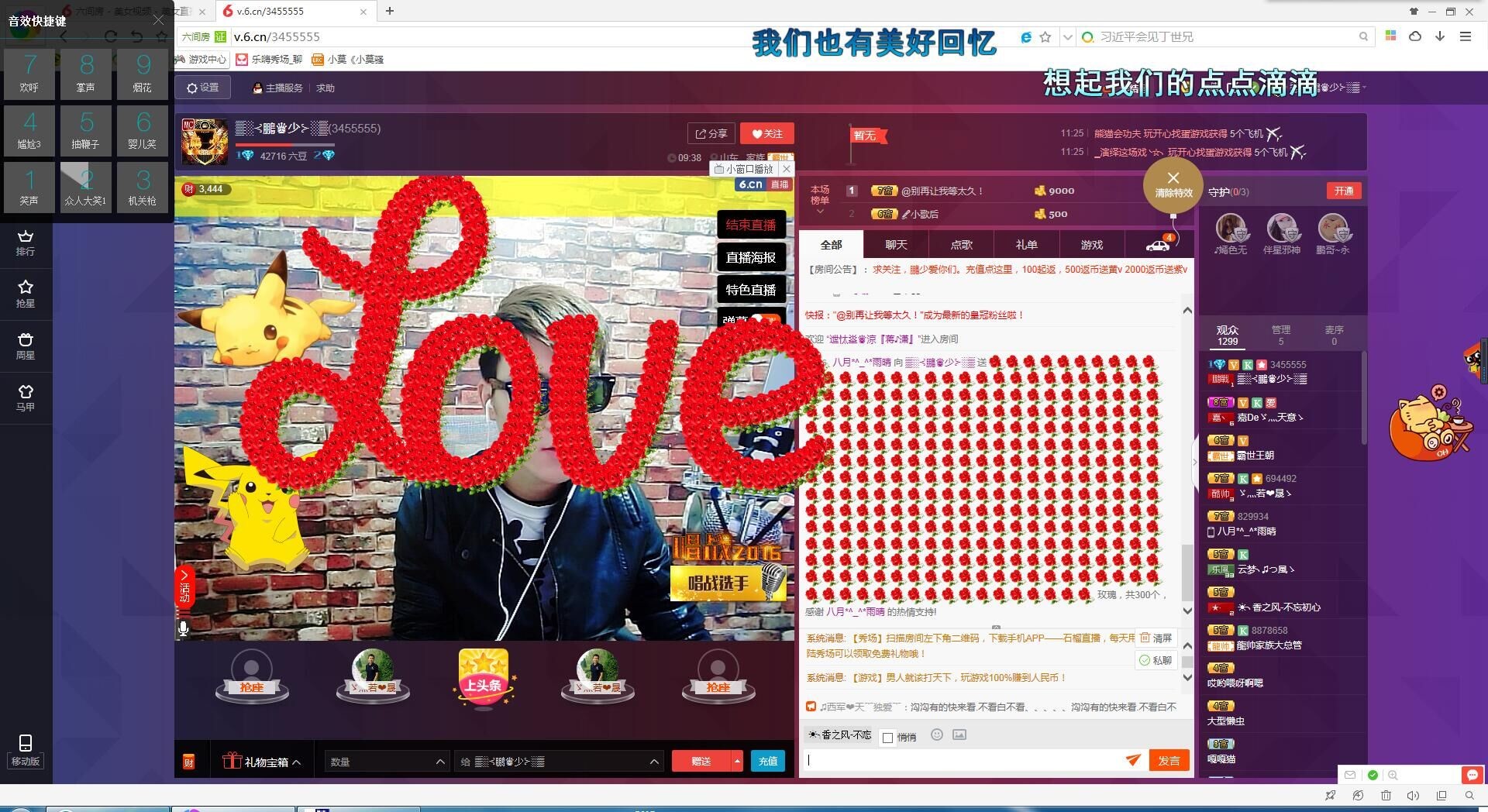Click the 清除特效 clear effects button
The width and height of the screenshot is (1488, 812).
pyautogui.click(x=1173, y=184)
